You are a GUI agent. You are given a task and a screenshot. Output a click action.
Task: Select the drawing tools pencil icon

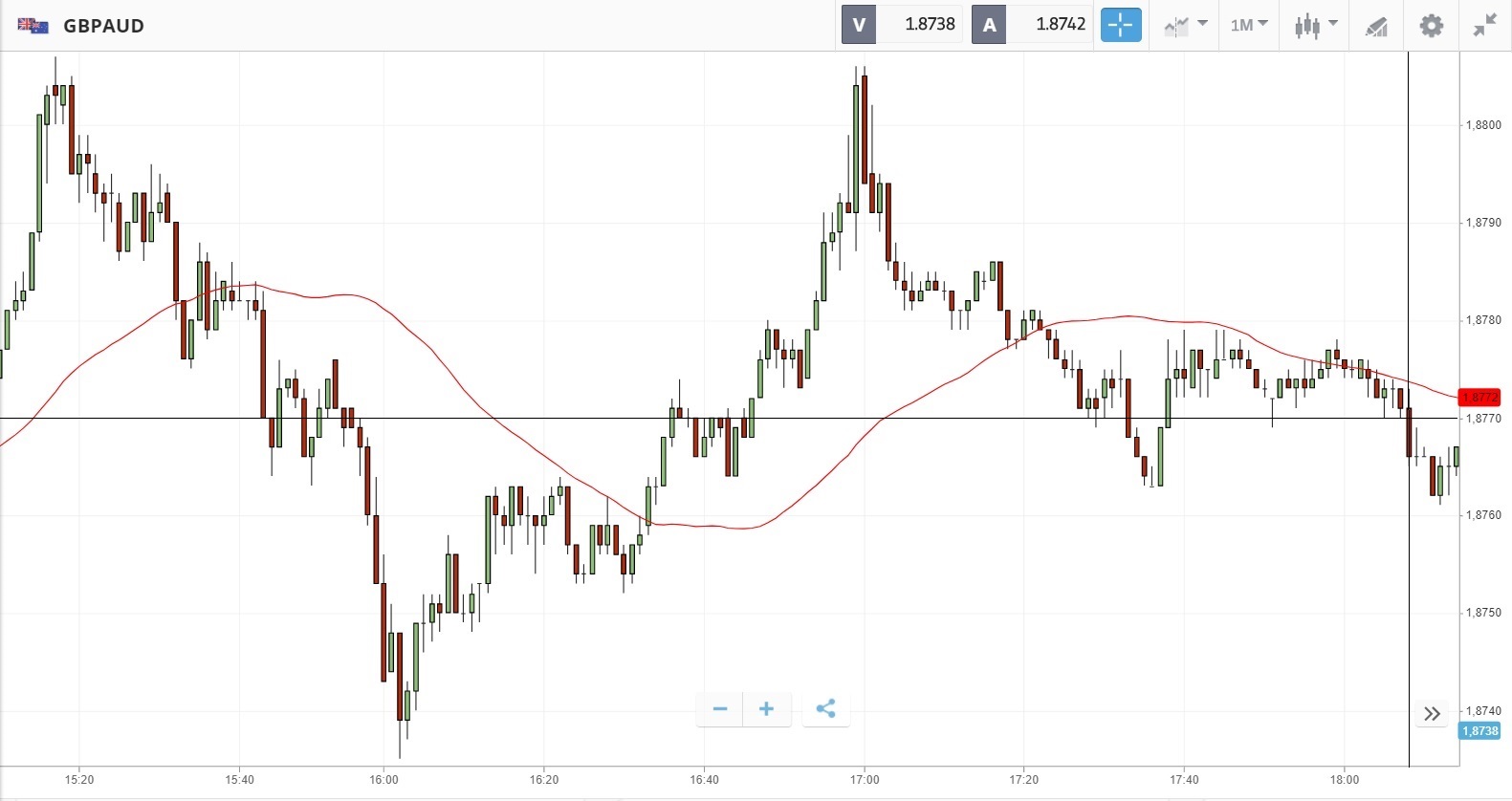click(1376, 26)
